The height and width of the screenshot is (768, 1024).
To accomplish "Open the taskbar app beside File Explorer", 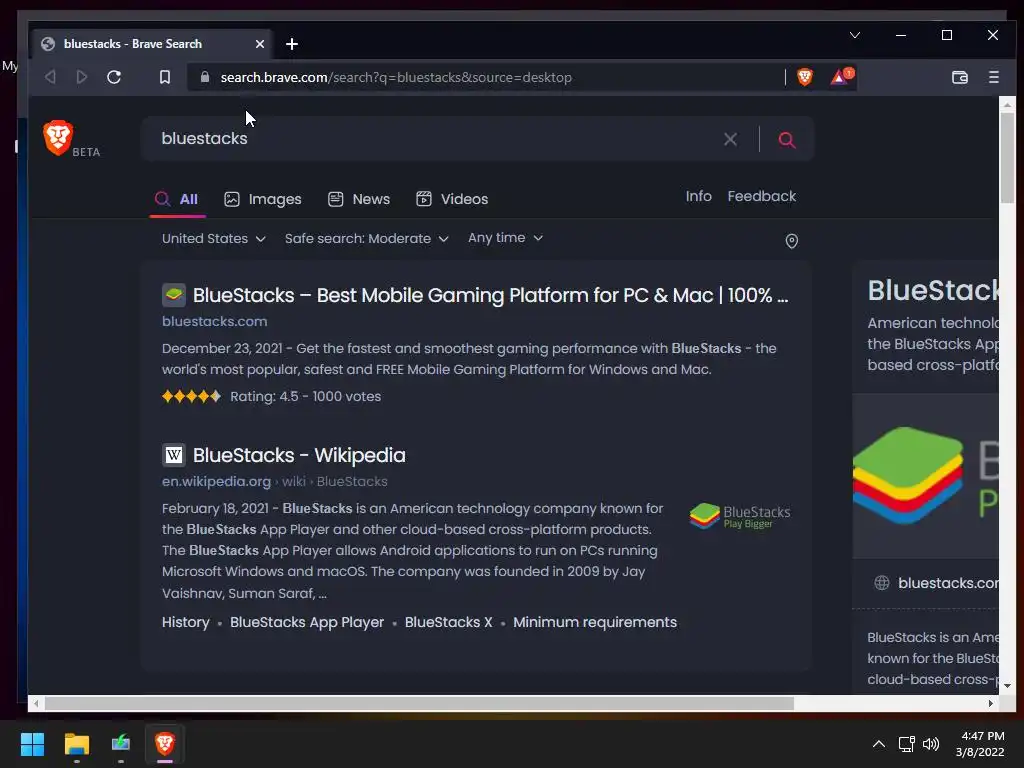I will [121, 744].
